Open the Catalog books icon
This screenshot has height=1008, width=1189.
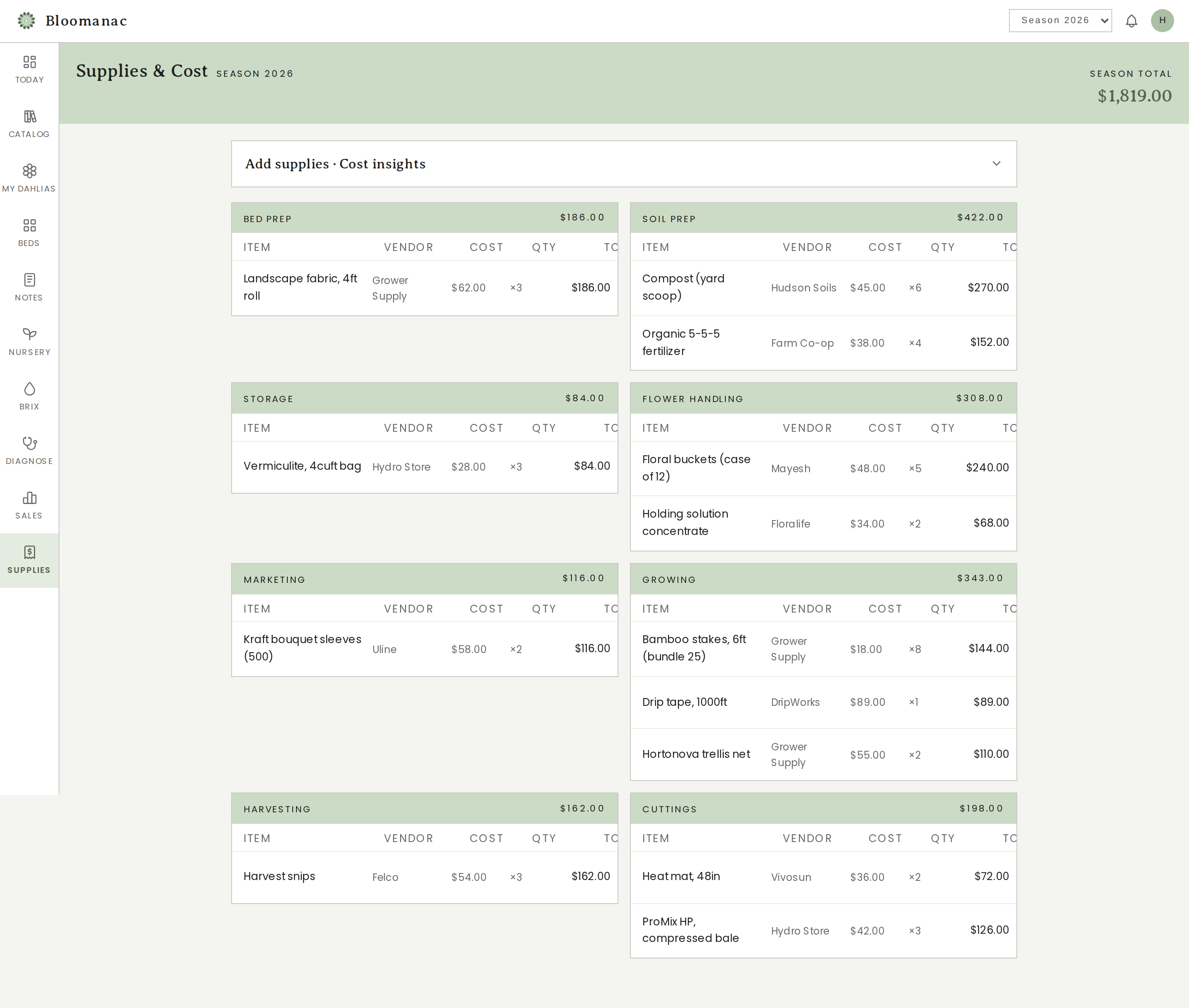pos(30,116)
